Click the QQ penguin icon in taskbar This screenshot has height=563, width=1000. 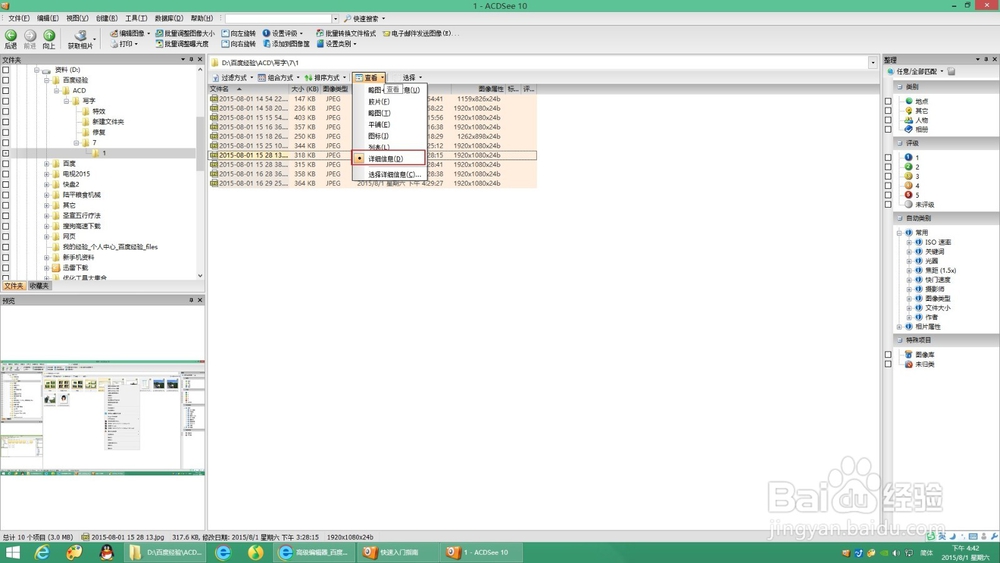tap(107, 552)
